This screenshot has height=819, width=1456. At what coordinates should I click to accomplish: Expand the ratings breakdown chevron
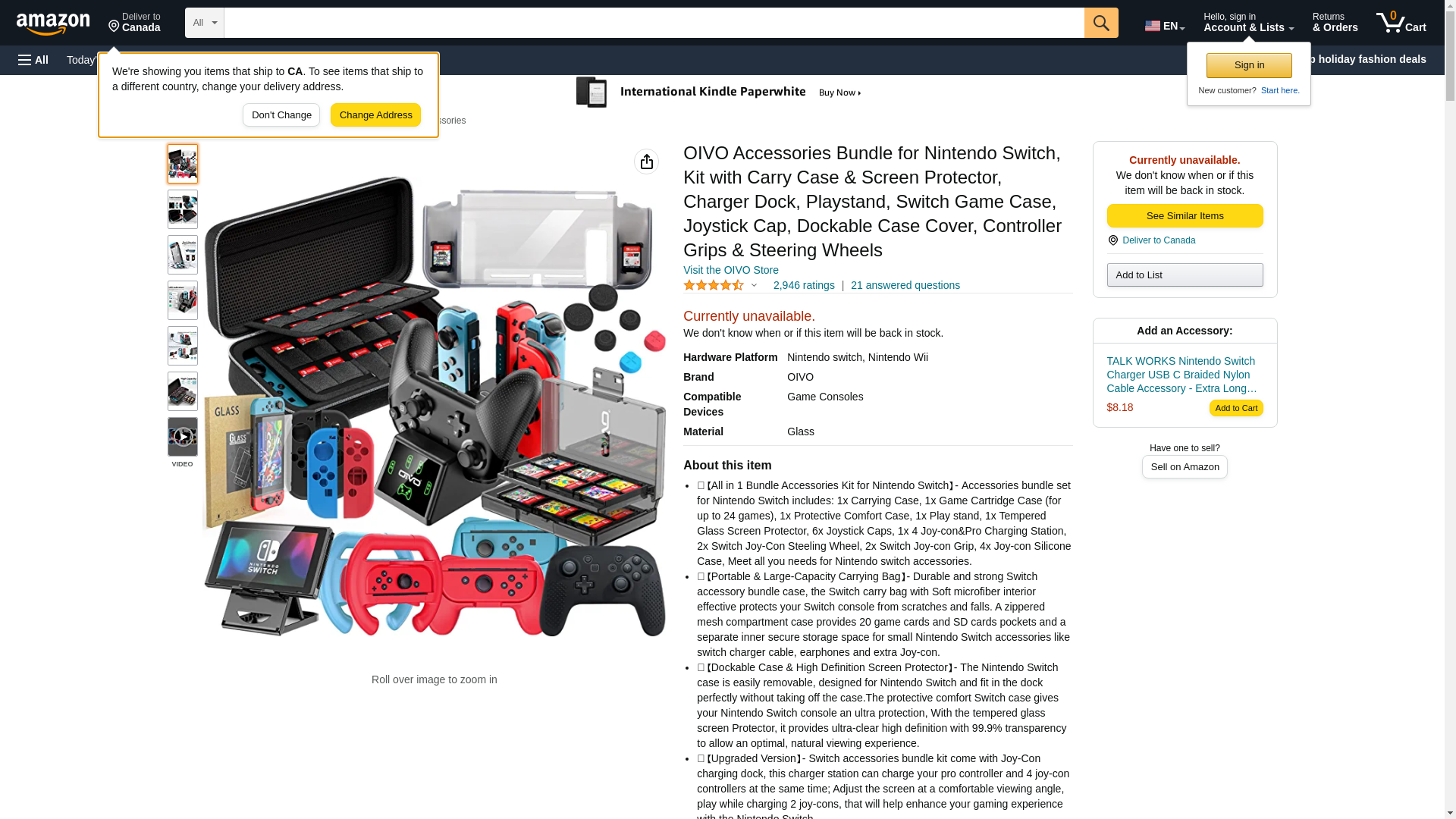[754, 285]
